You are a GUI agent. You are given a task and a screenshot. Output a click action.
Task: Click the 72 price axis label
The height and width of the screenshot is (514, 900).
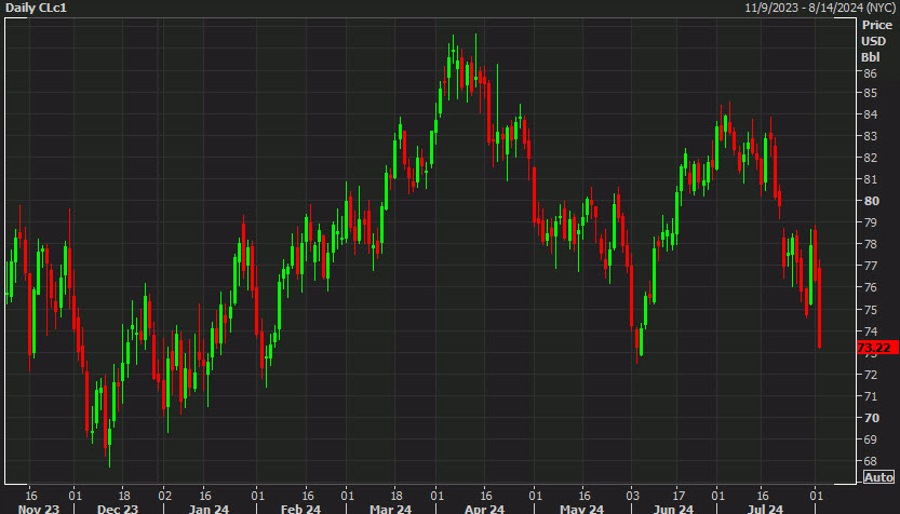[x=870, y=375]
